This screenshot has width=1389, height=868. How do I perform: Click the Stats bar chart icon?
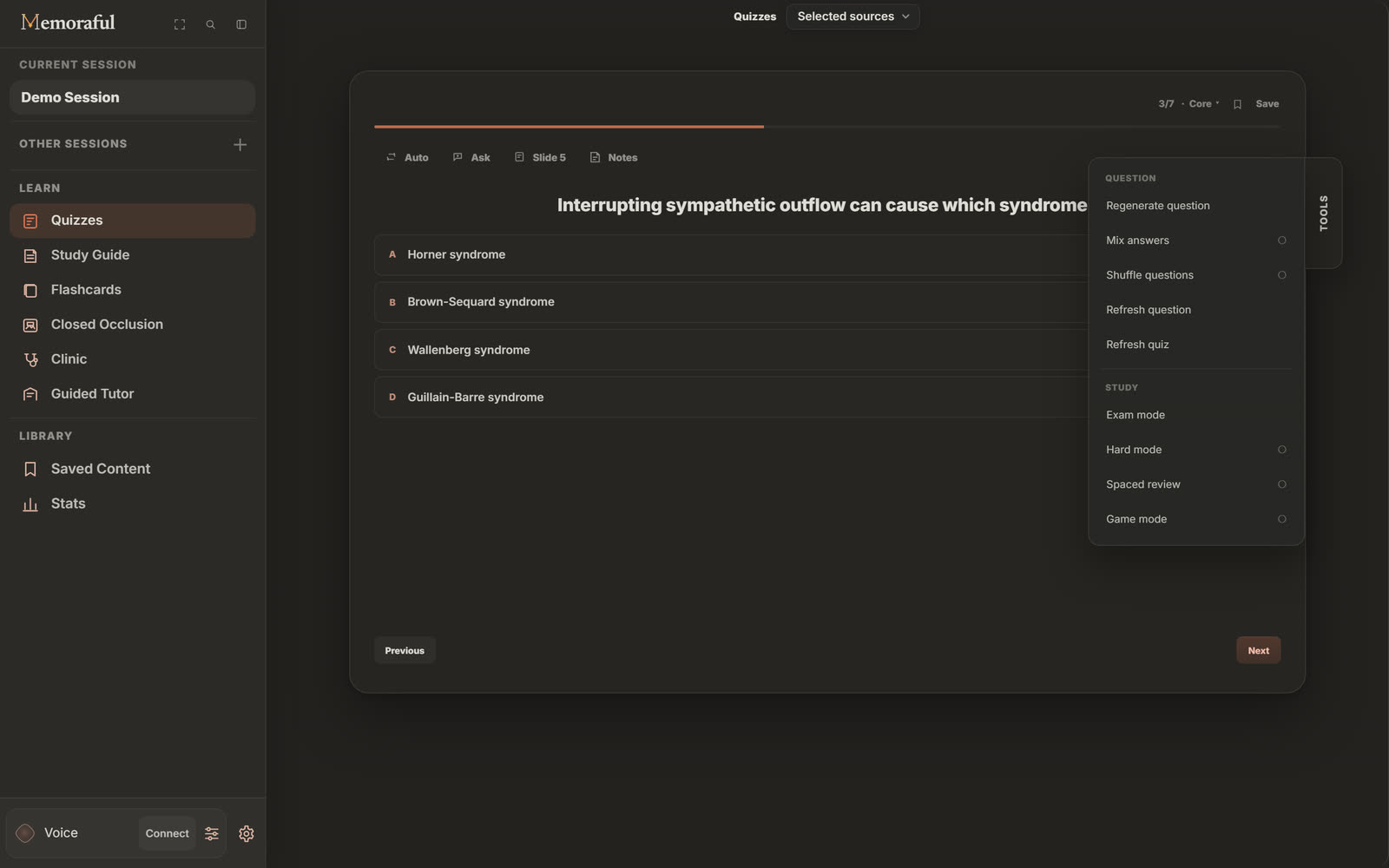(30, 504)
